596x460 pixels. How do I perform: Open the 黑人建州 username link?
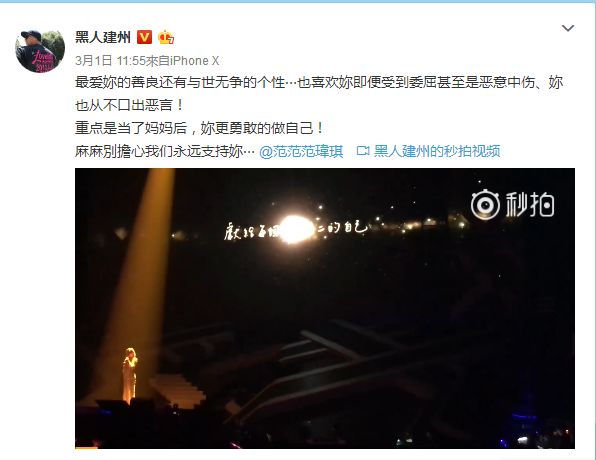point(103,37)
